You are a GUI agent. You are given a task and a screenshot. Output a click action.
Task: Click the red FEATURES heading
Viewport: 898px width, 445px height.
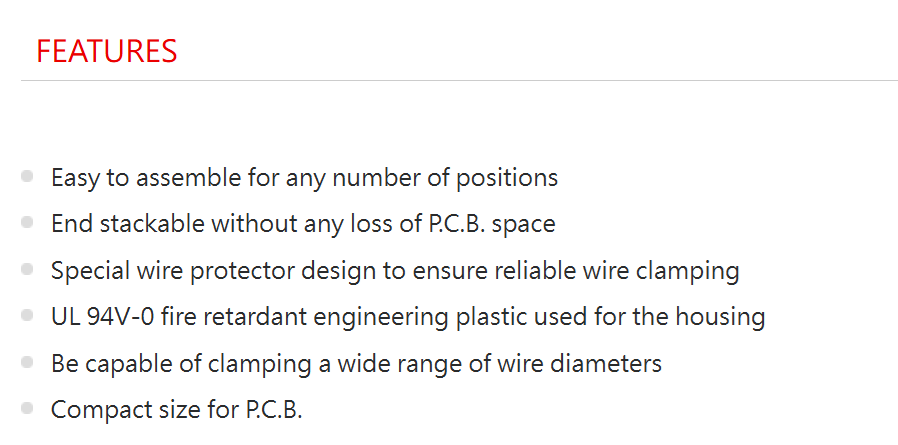coord(107,51)
